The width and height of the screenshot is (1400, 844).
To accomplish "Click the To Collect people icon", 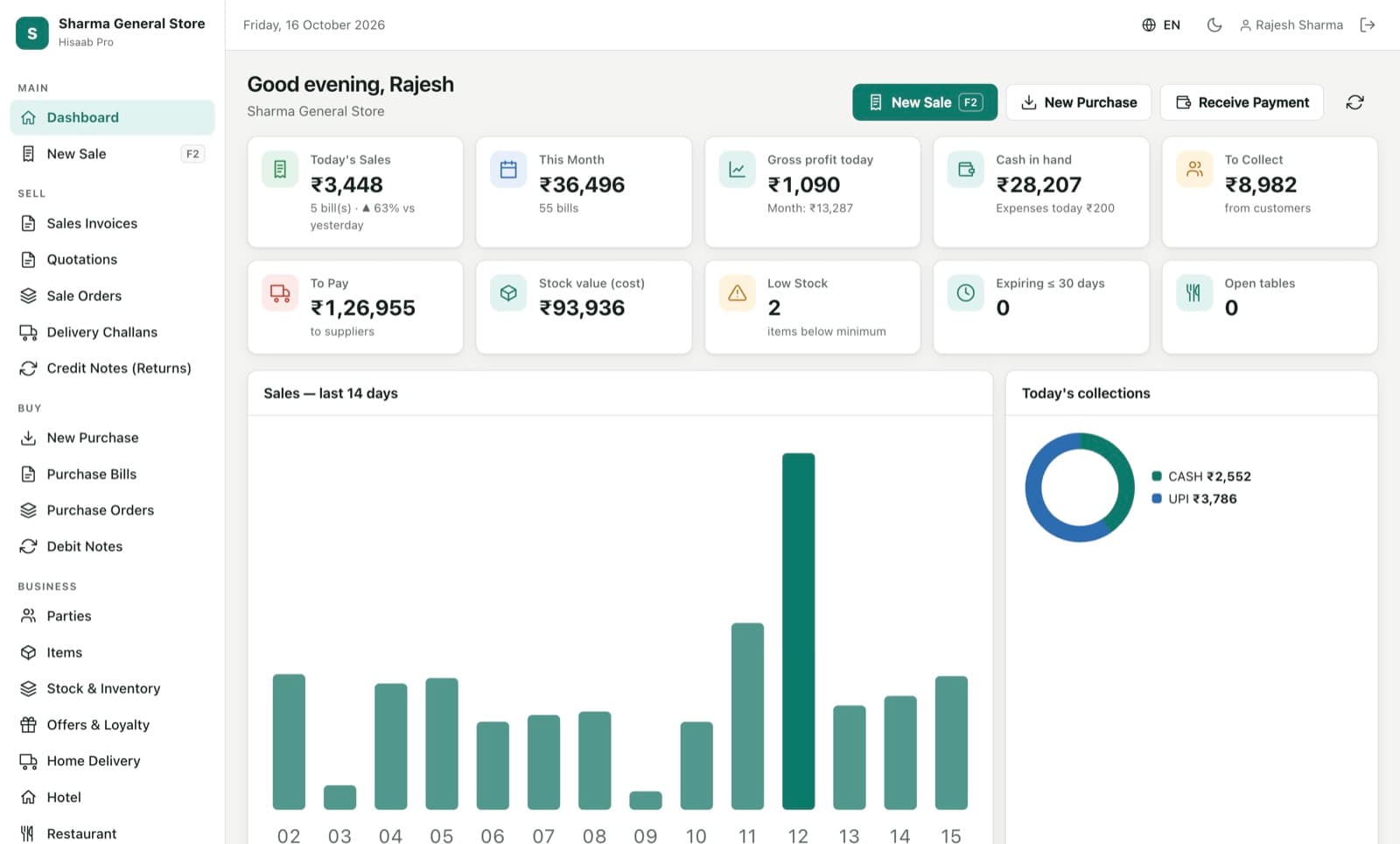I will pyautogui.click(x=1194, y=170).
